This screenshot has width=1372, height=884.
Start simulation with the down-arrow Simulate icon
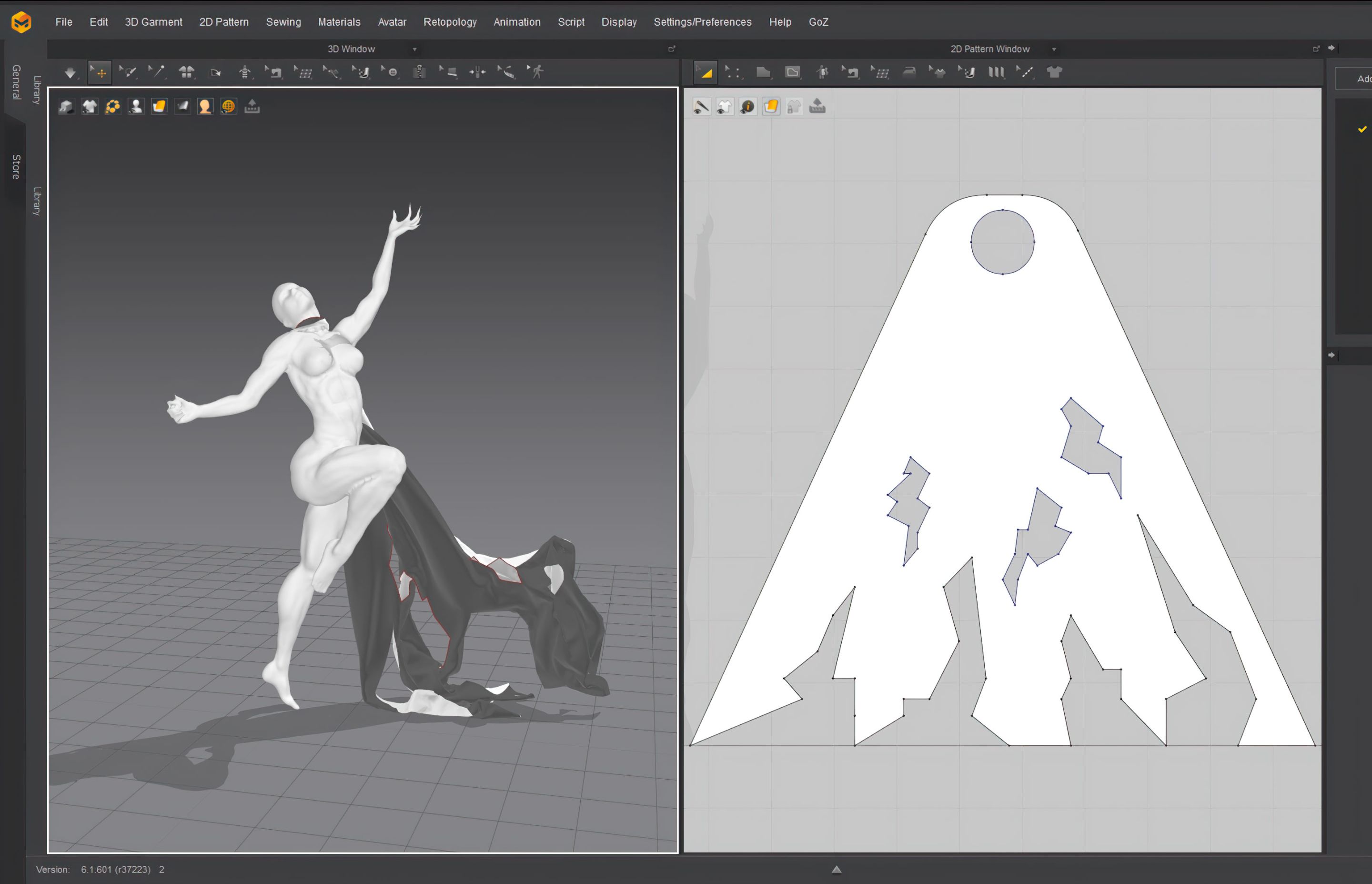[70, 72]
